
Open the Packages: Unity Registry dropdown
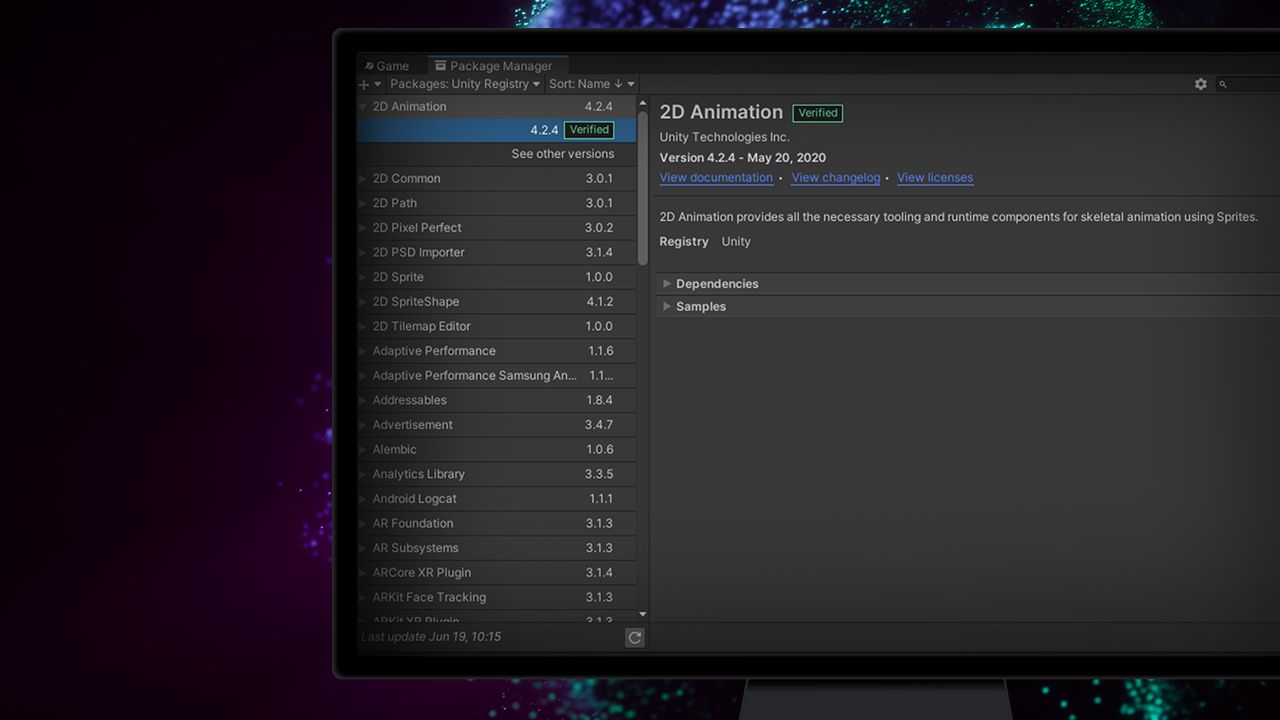[463, 84]
